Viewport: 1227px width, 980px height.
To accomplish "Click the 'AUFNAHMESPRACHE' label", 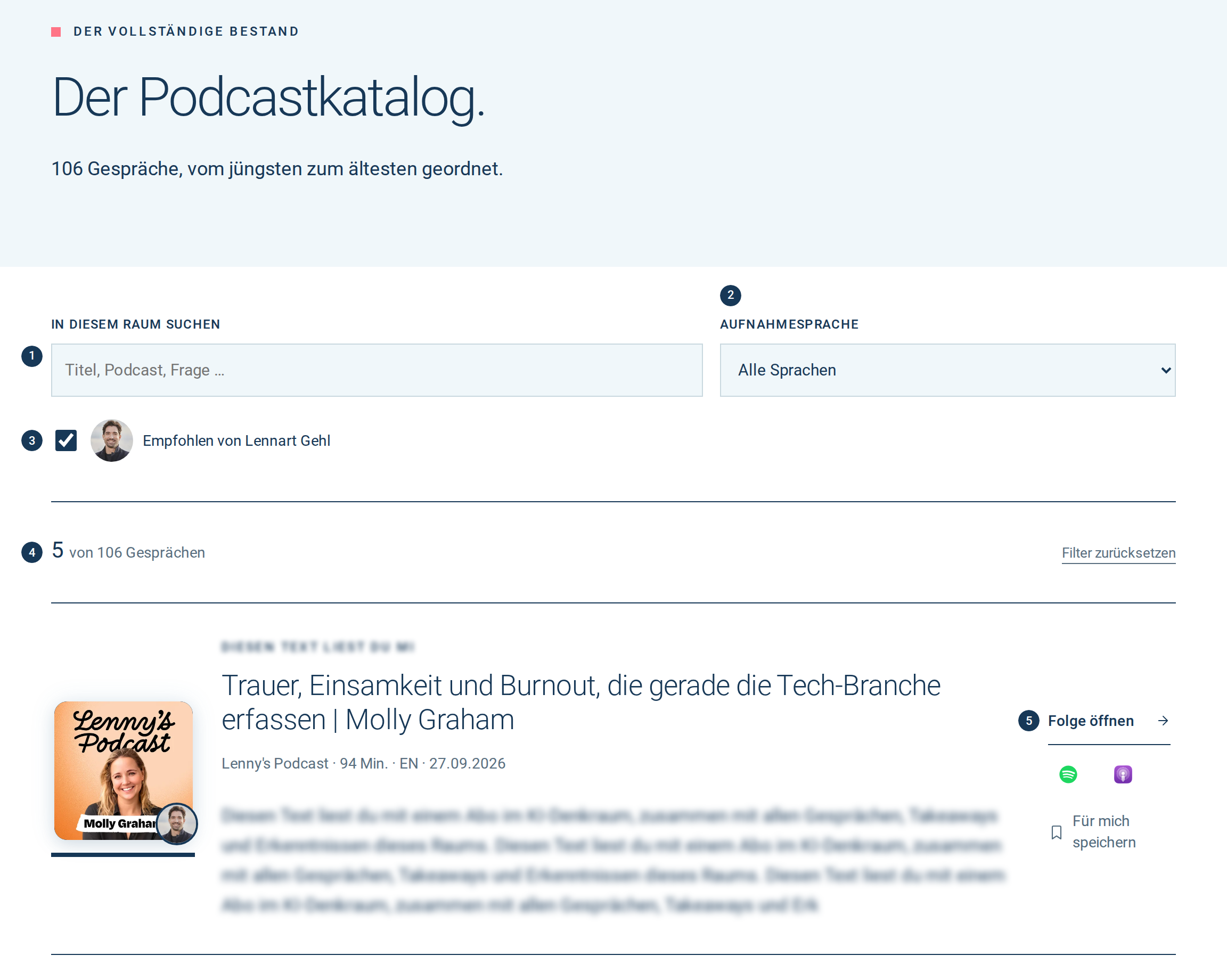I will [789, 324].
